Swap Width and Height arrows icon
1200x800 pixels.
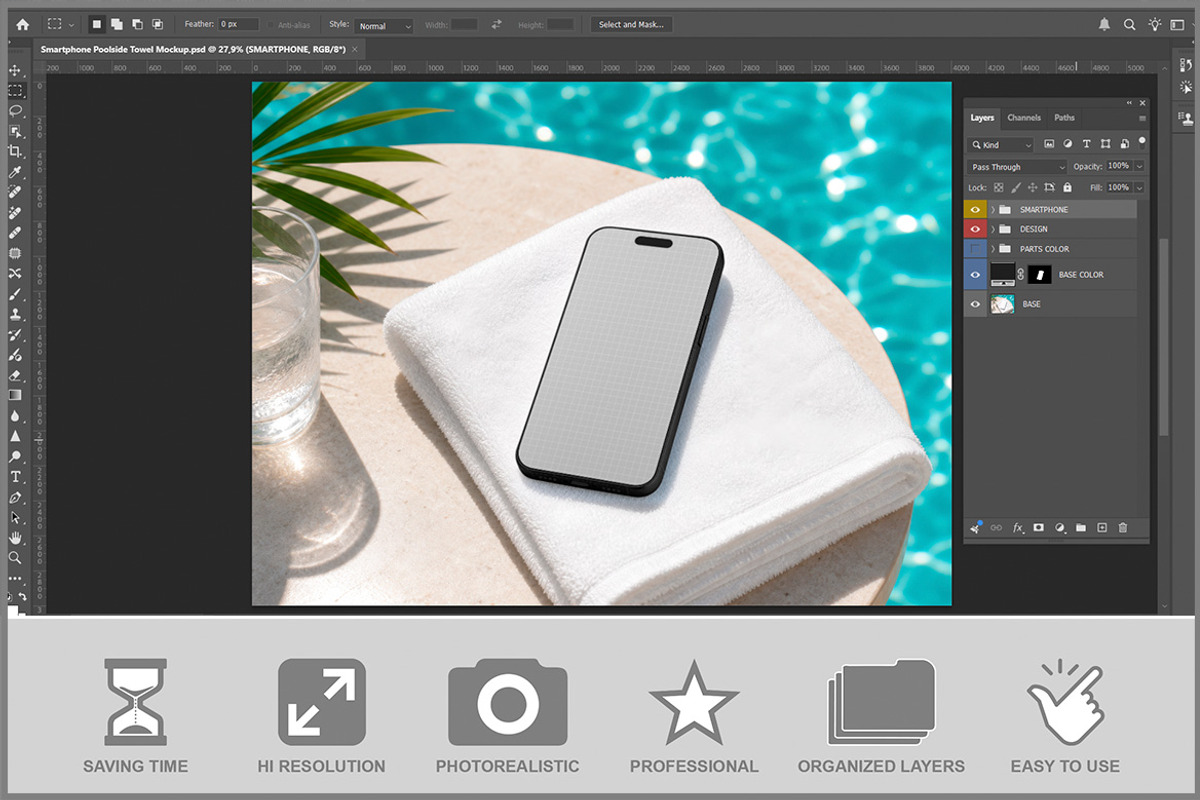tap(497, 24)
